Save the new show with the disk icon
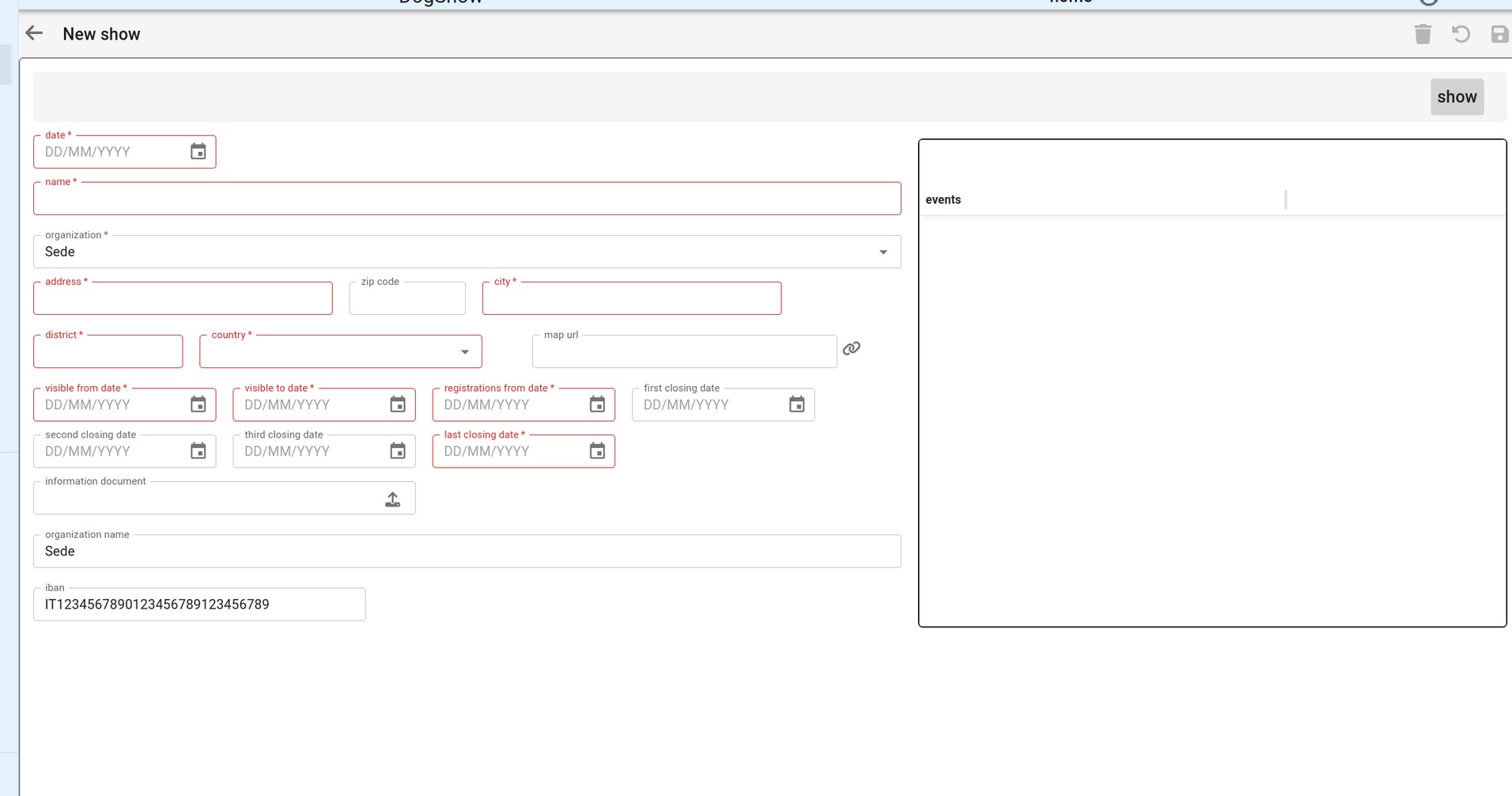Screen dimensions: 1512x796 [1499, 34]
